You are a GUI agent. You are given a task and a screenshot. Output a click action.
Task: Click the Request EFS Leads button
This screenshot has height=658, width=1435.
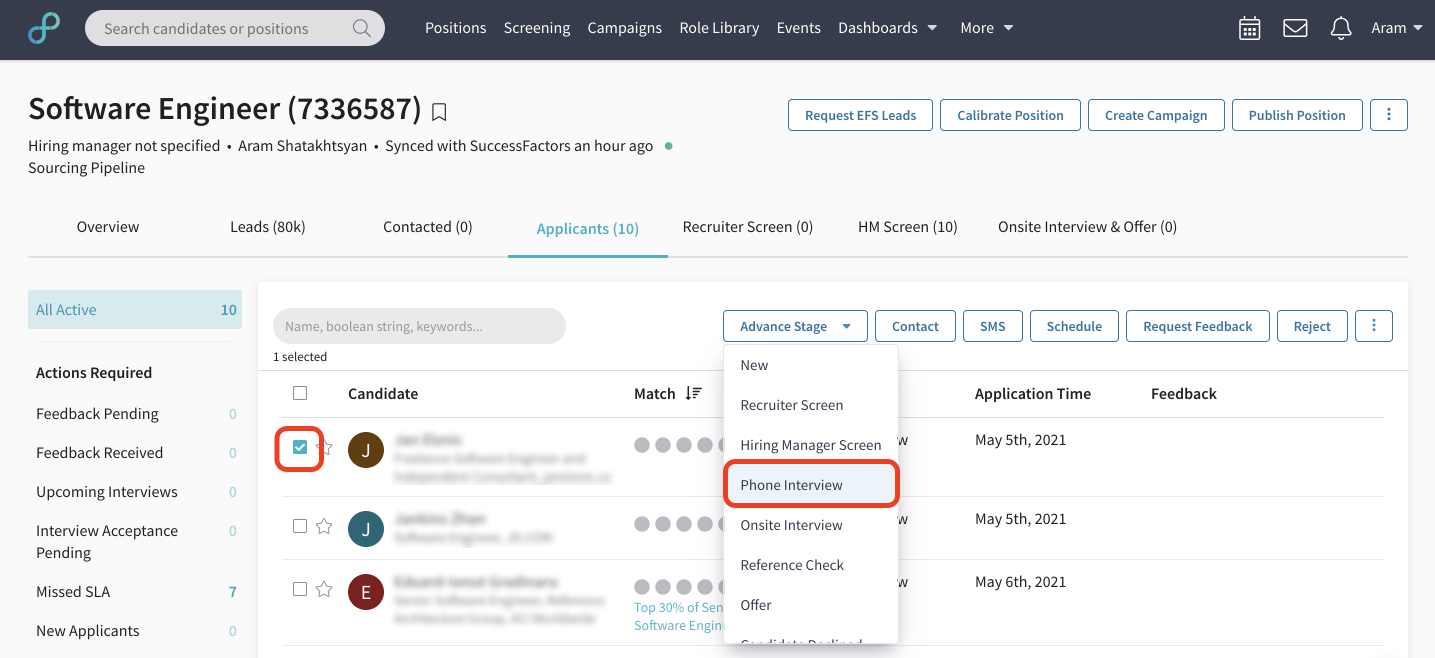[x=860, y=115]
